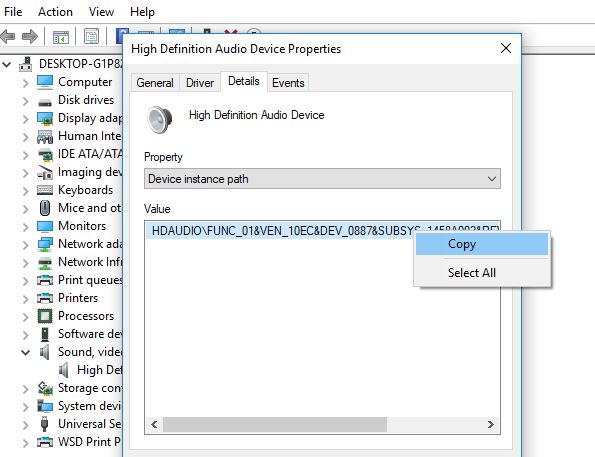Select the HDAUDIO value entry in list
Image resolution: width=595 pixels, height=457 pixels.
tap(322, 230)
